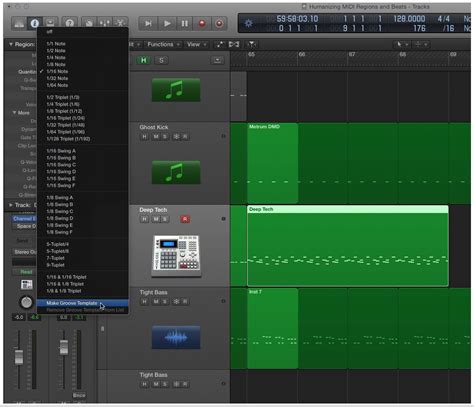Open the View menu

[197, 44]
